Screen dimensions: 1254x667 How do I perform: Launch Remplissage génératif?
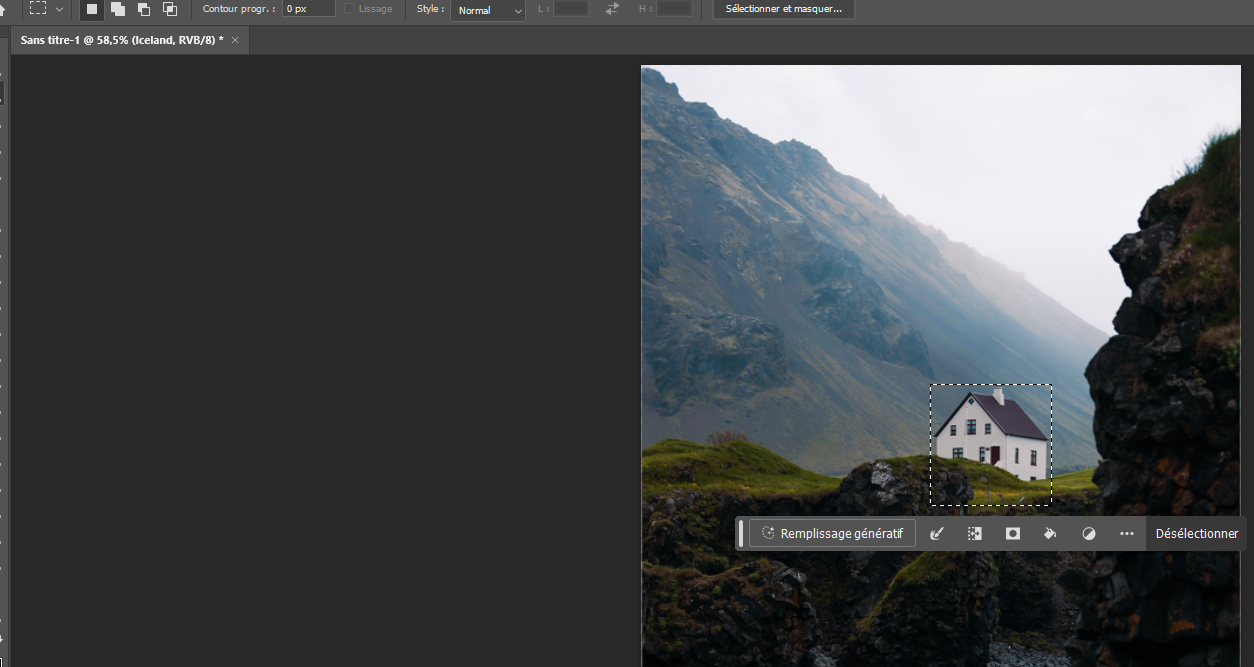[831, 533]
